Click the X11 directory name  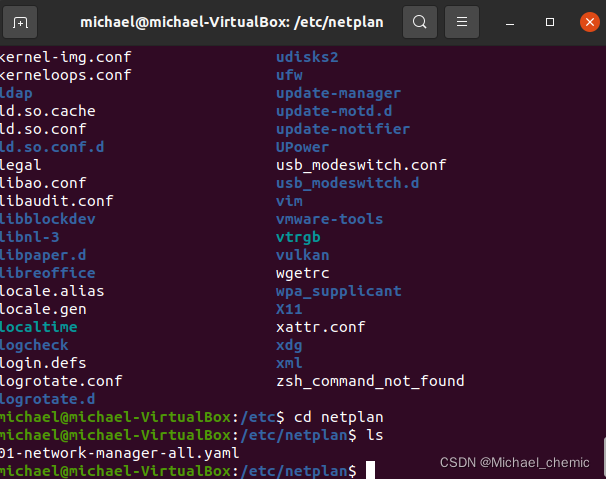289,309
